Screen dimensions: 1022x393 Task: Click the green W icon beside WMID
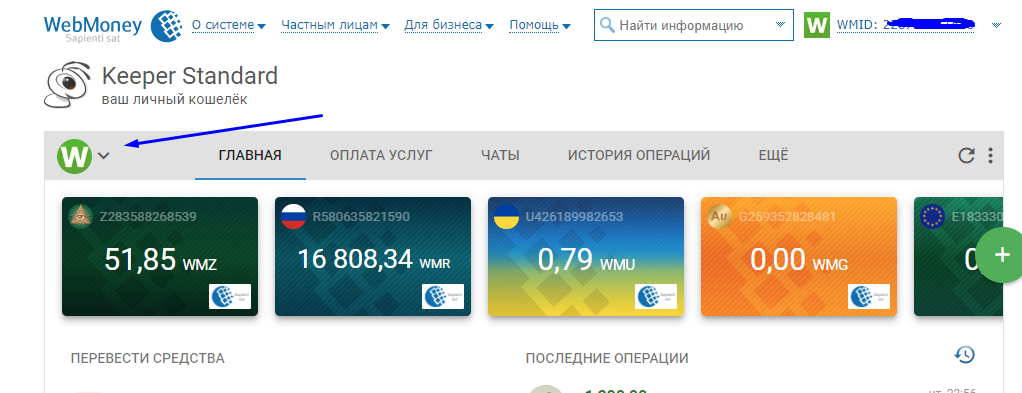(x=817, y=25)
